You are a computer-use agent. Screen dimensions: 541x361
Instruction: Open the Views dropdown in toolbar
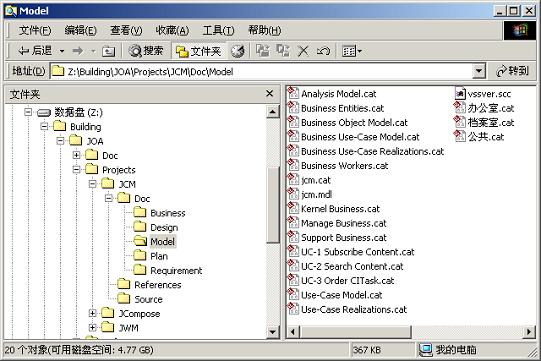(352, 51)
